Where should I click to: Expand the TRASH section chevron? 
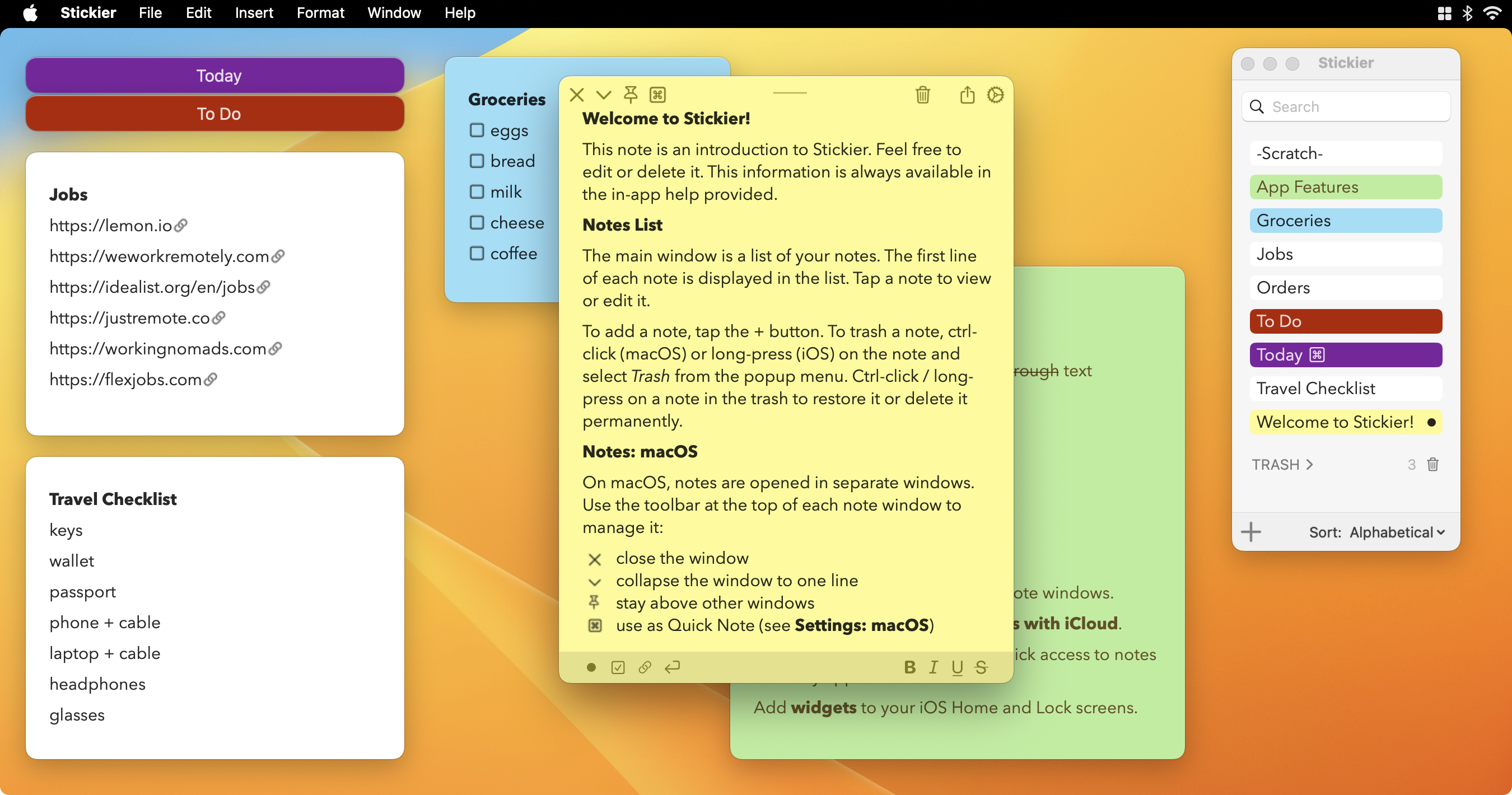pos(1309,465)
